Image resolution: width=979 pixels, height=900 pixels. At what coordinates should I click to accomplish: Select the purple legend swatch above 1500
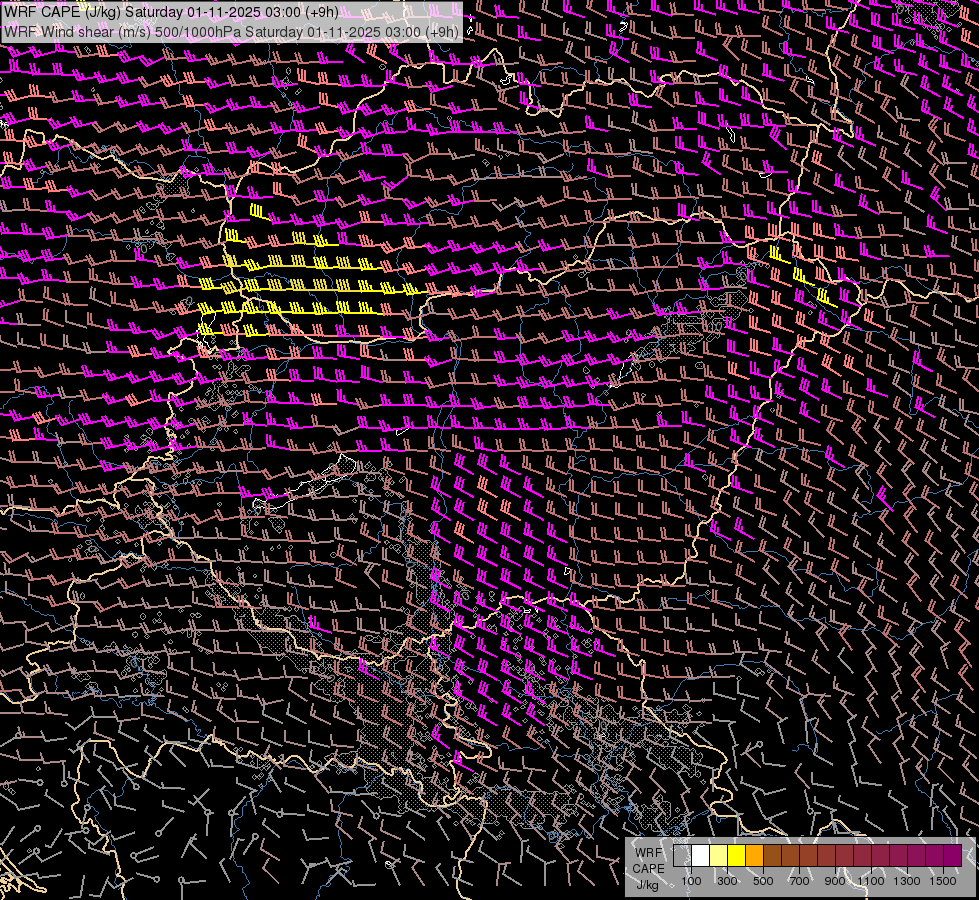(952, 856)
